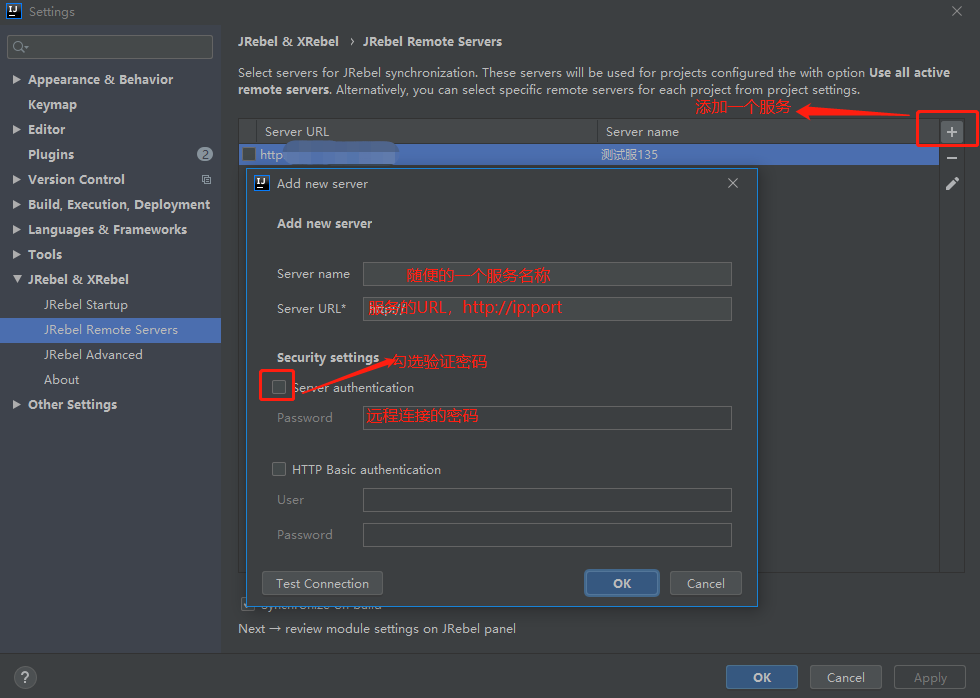
Task: Confirm the new server with dialog OK
Action: pos(622,583)
